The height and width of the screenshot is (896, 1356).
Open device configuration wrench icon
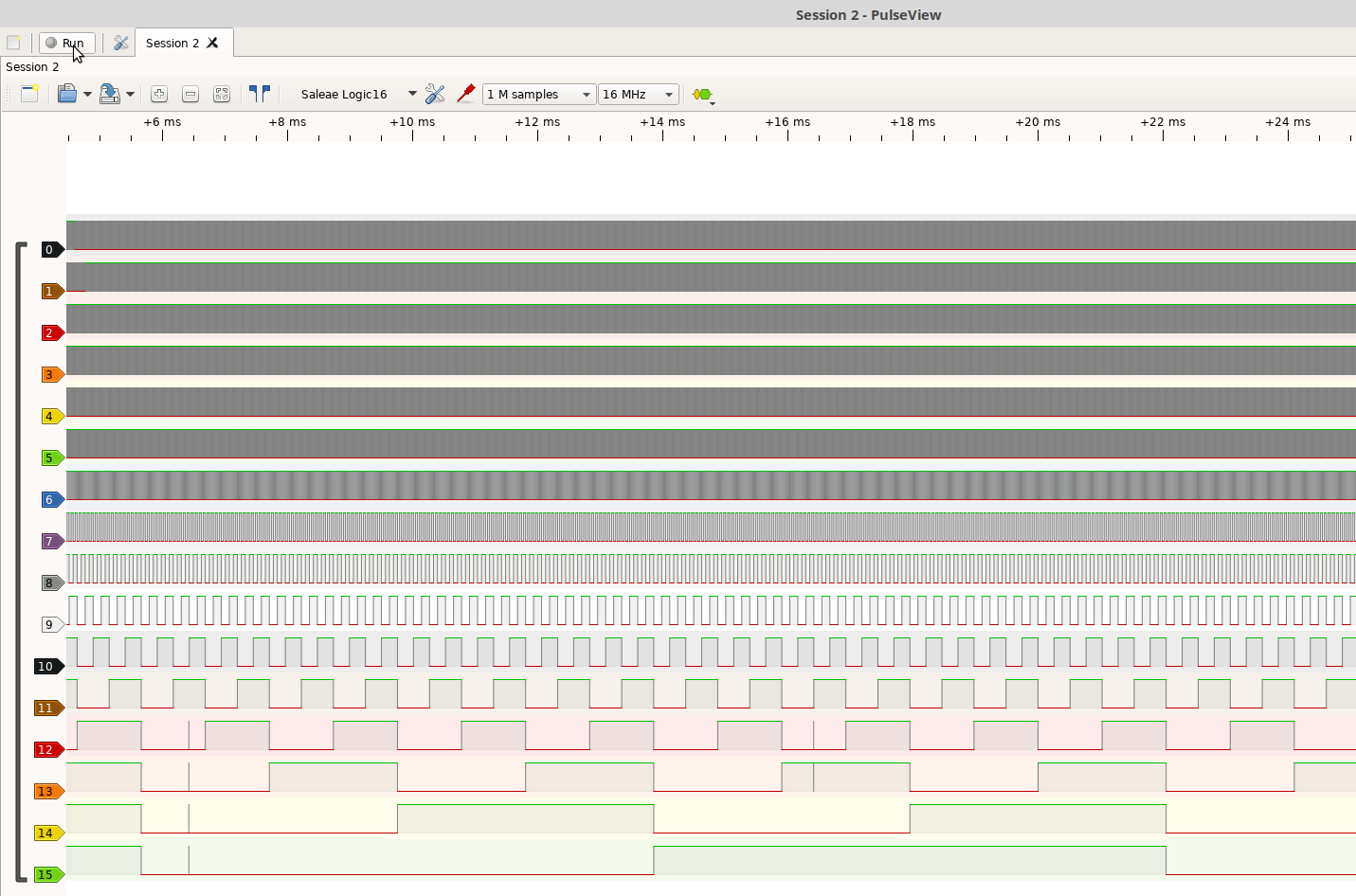tap(435, 94)
